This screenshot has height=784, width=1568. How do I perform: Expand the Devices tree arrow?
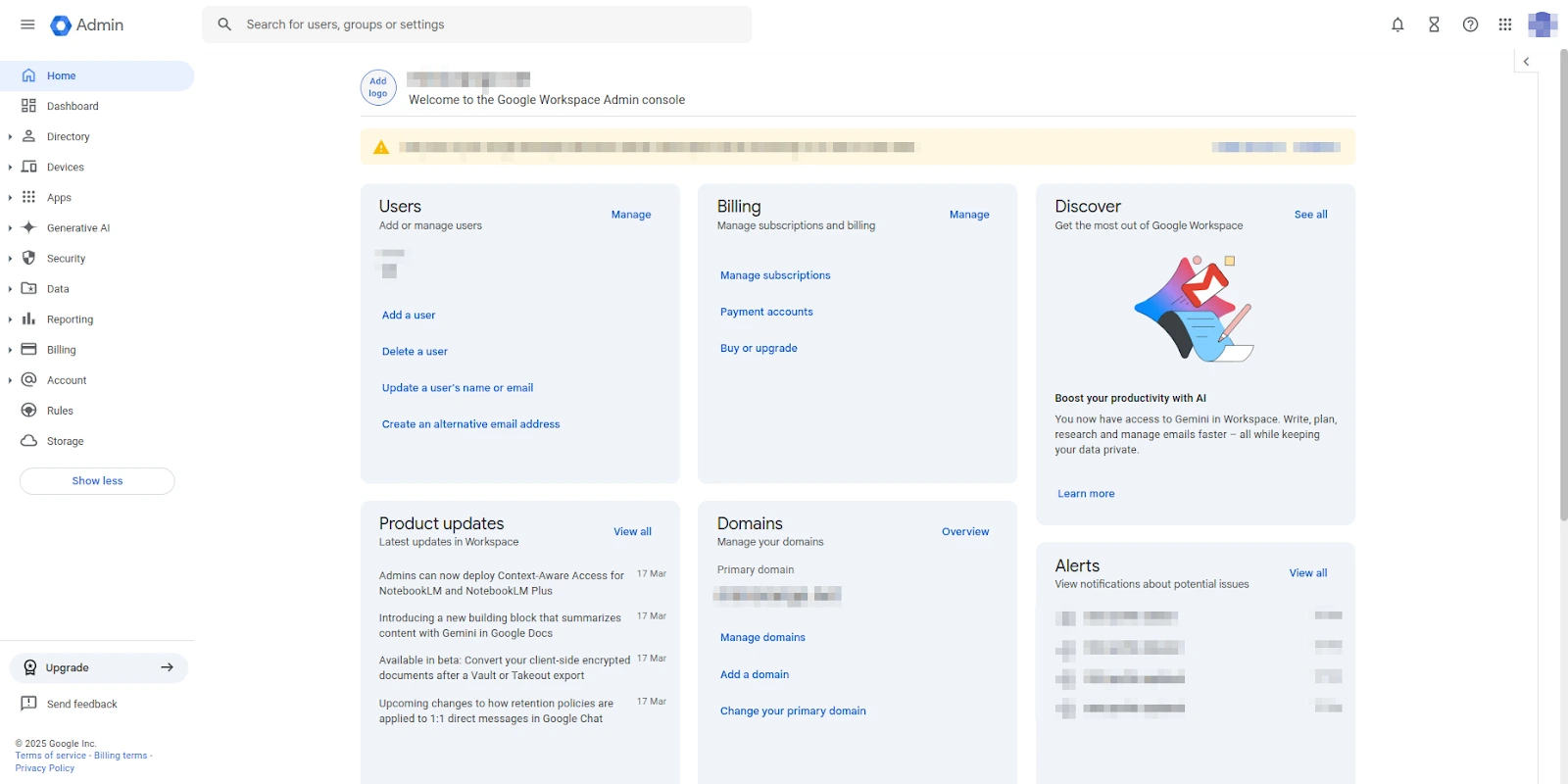pos(10,168)
